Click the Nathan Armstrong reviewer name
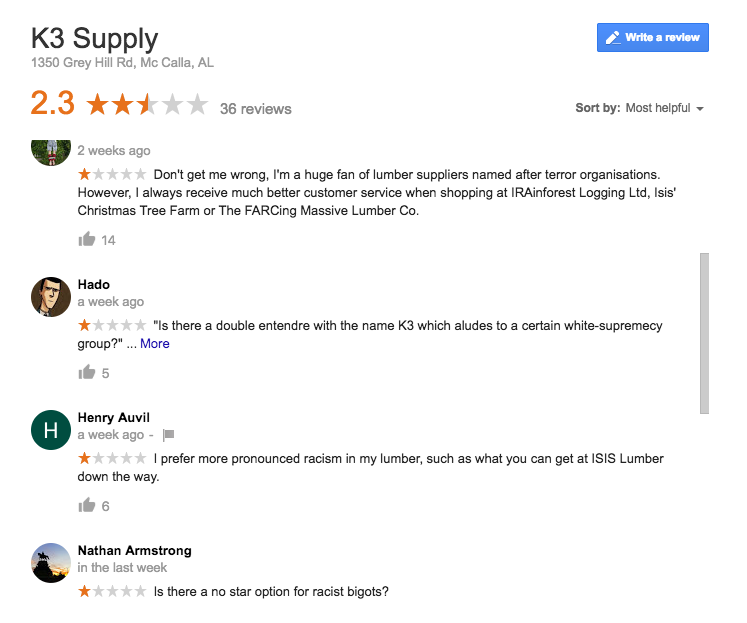The image size is (747, 623). point(134,550)
